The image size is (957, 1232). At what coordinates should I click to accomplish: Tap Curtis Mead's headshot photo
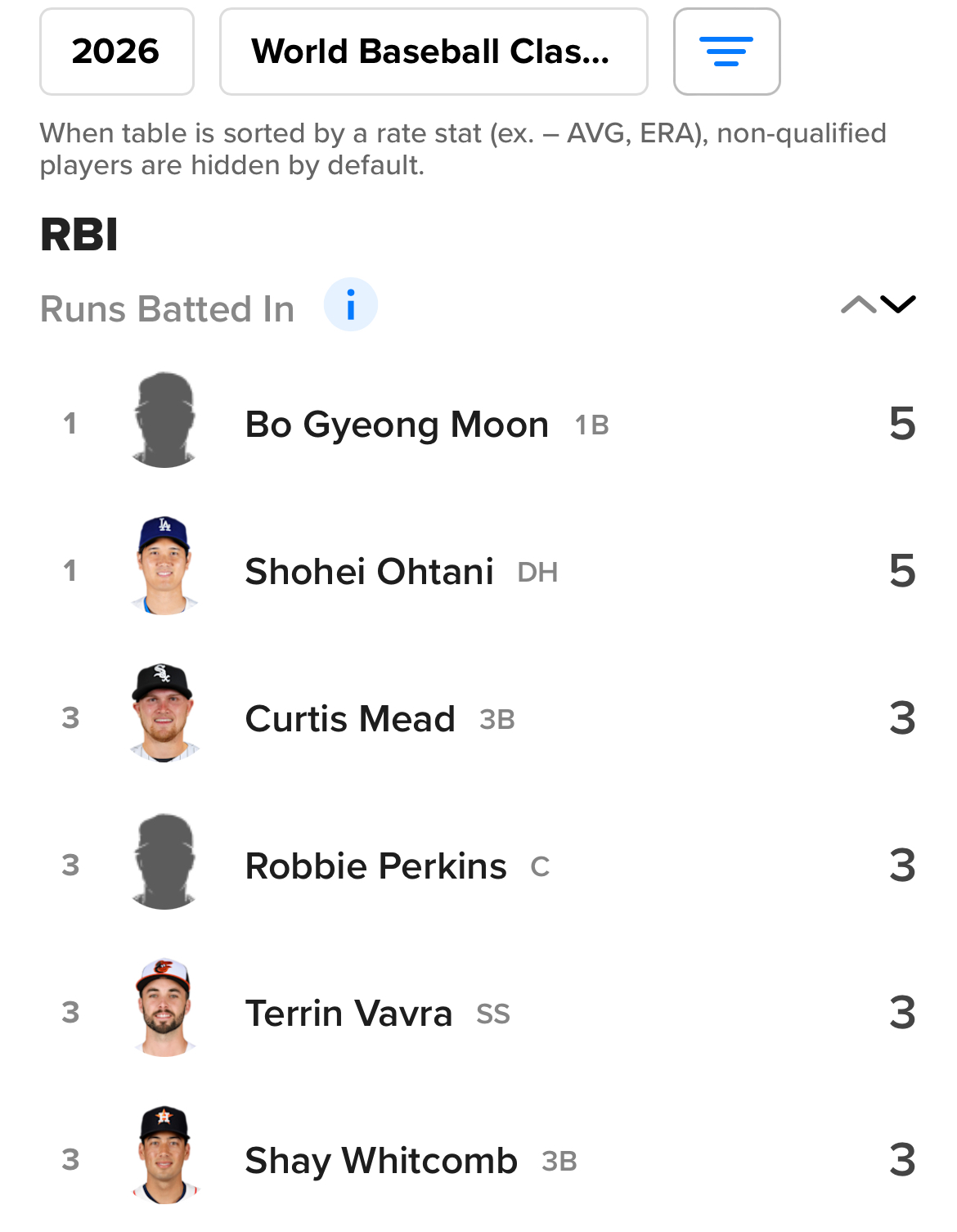pos(164,713)
